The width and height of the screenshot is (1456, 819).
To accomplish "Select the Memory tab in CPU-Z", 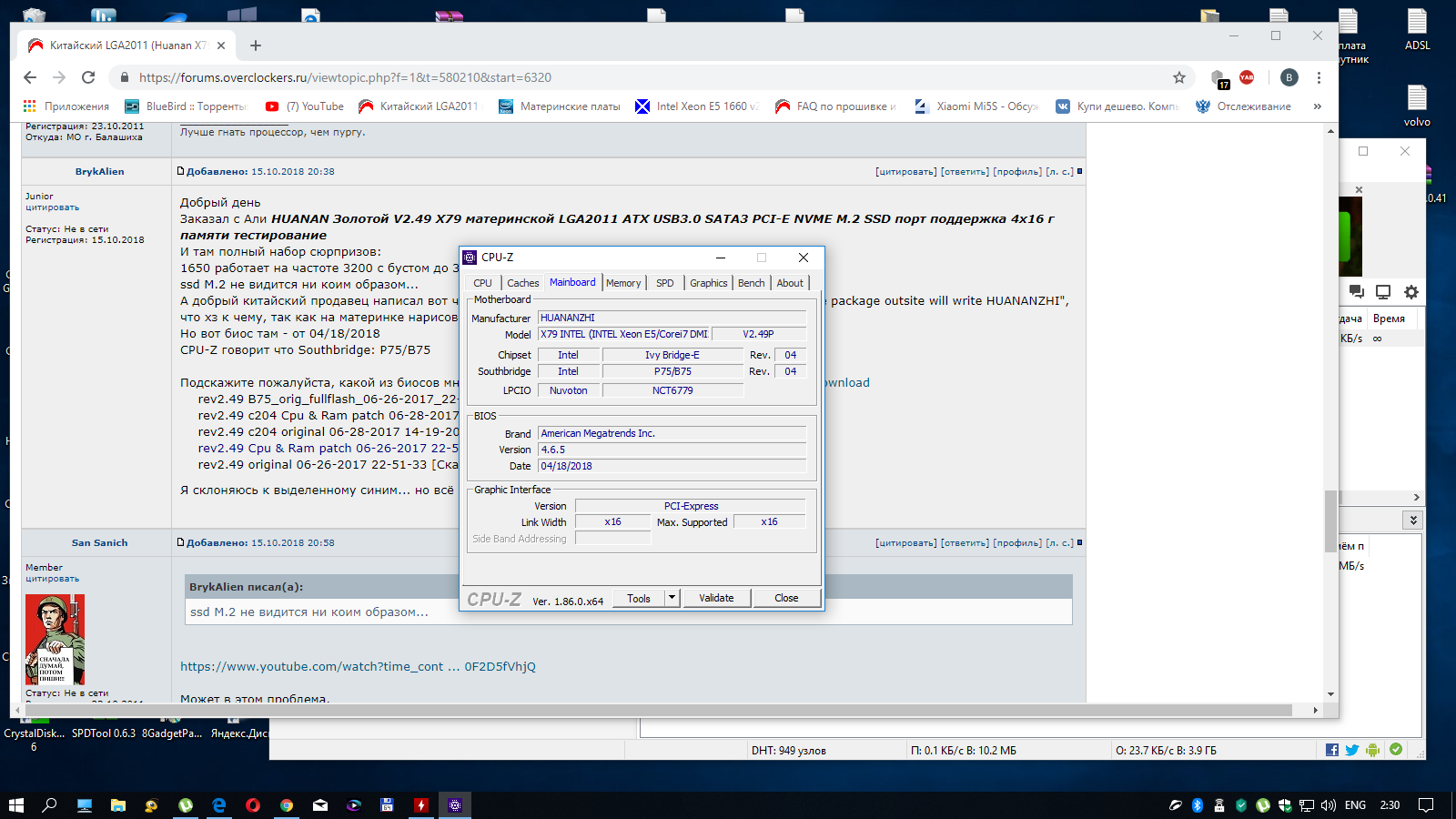I will 623,283.
